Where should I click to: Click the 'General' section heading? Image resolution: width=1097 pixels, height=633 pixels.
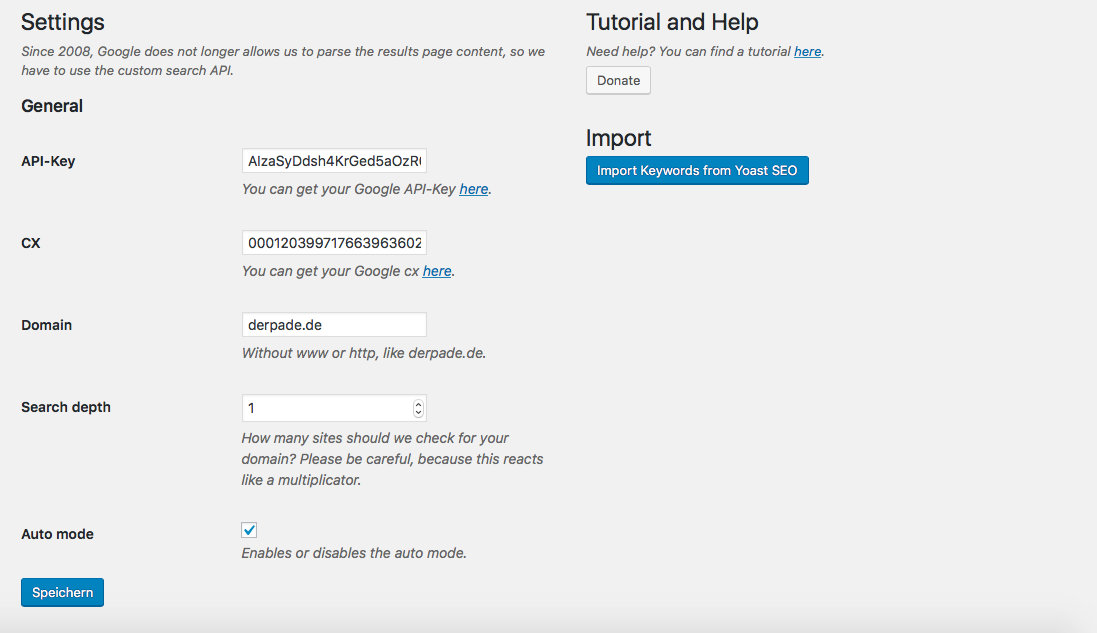coord(52,106)
